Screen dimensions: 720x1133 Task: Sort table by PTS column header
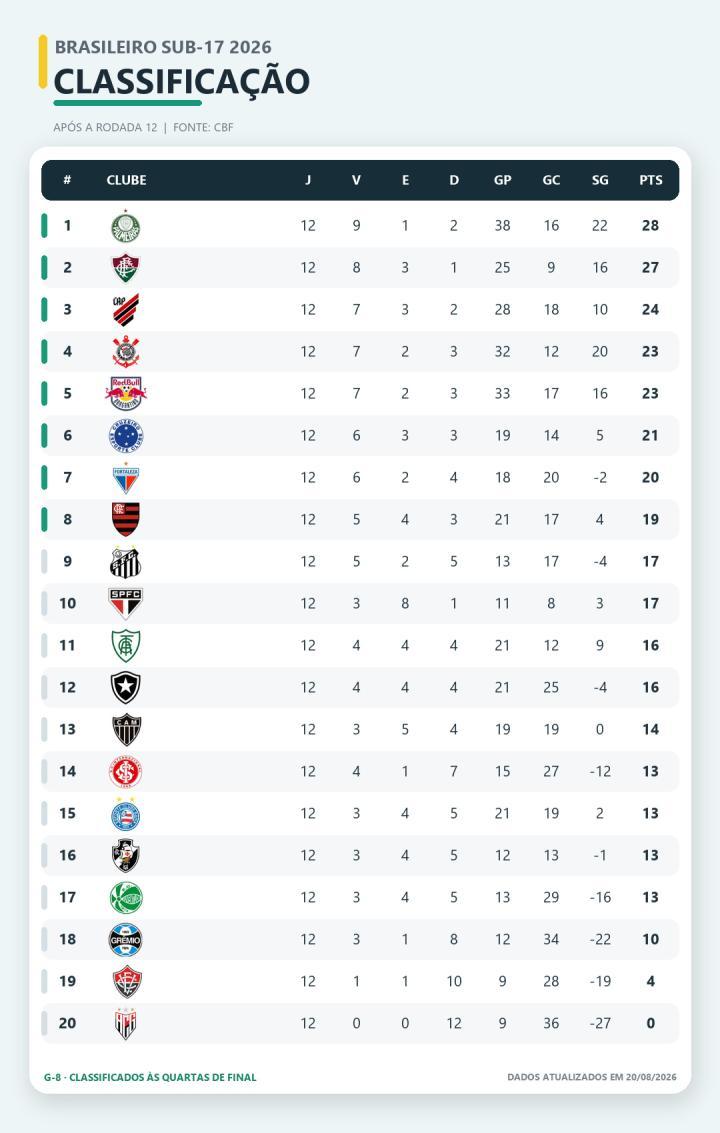pos(651,181)
